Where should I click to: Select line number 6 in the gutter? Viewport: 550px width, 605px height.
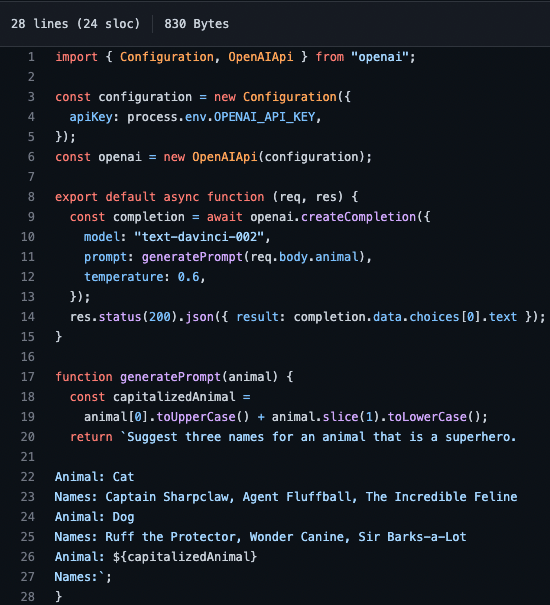pos(31,157)
